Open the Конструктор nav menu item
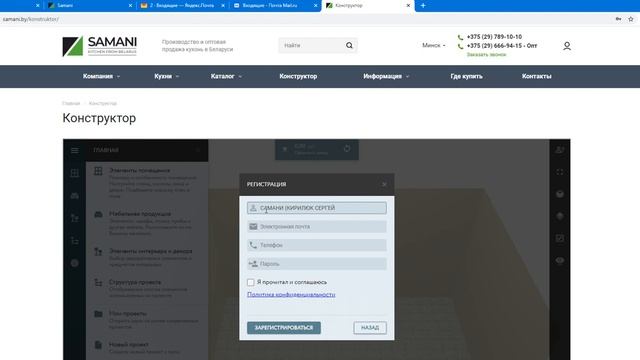This screenshot has width=640, height=360. point(298,76)
